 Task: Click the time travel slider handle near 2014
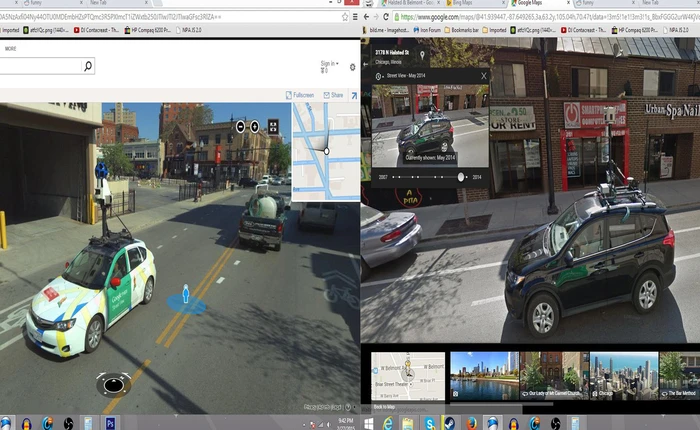tap(461, 177)
